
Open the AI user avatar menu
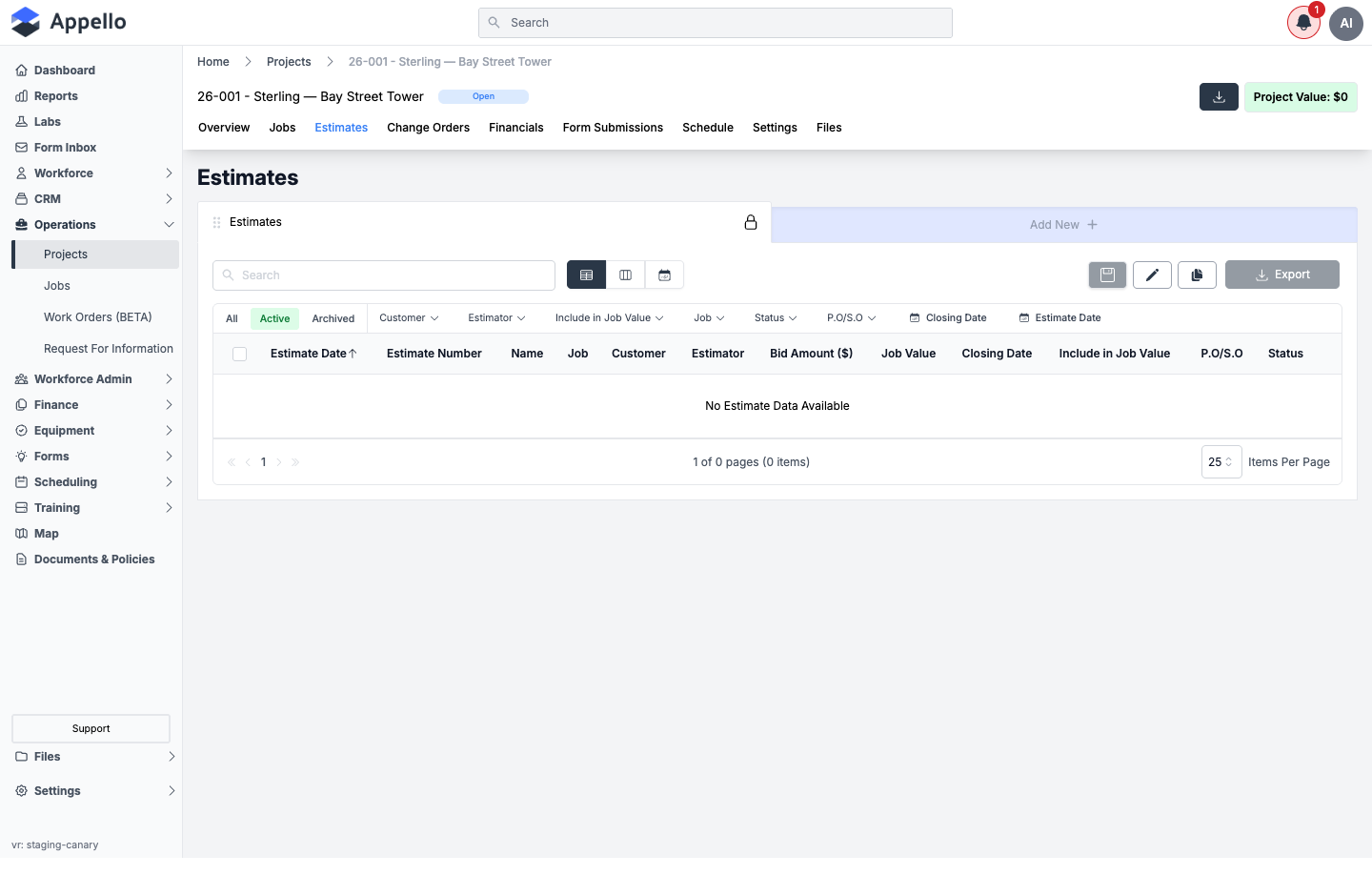click(1346, 23)
